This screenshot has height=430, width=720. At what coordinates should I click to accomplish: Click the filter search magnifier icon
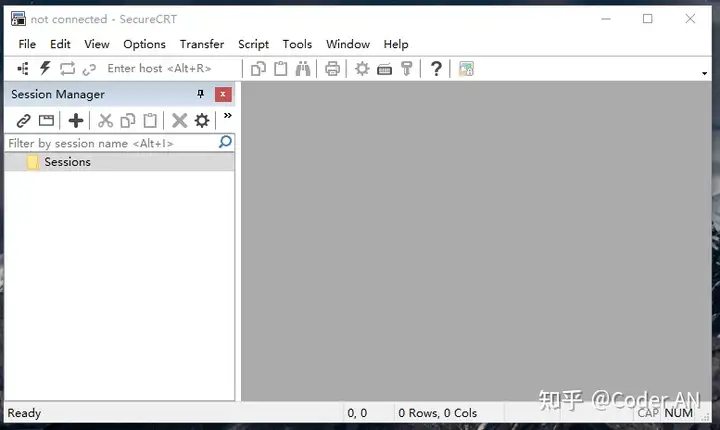pos(225,142)
